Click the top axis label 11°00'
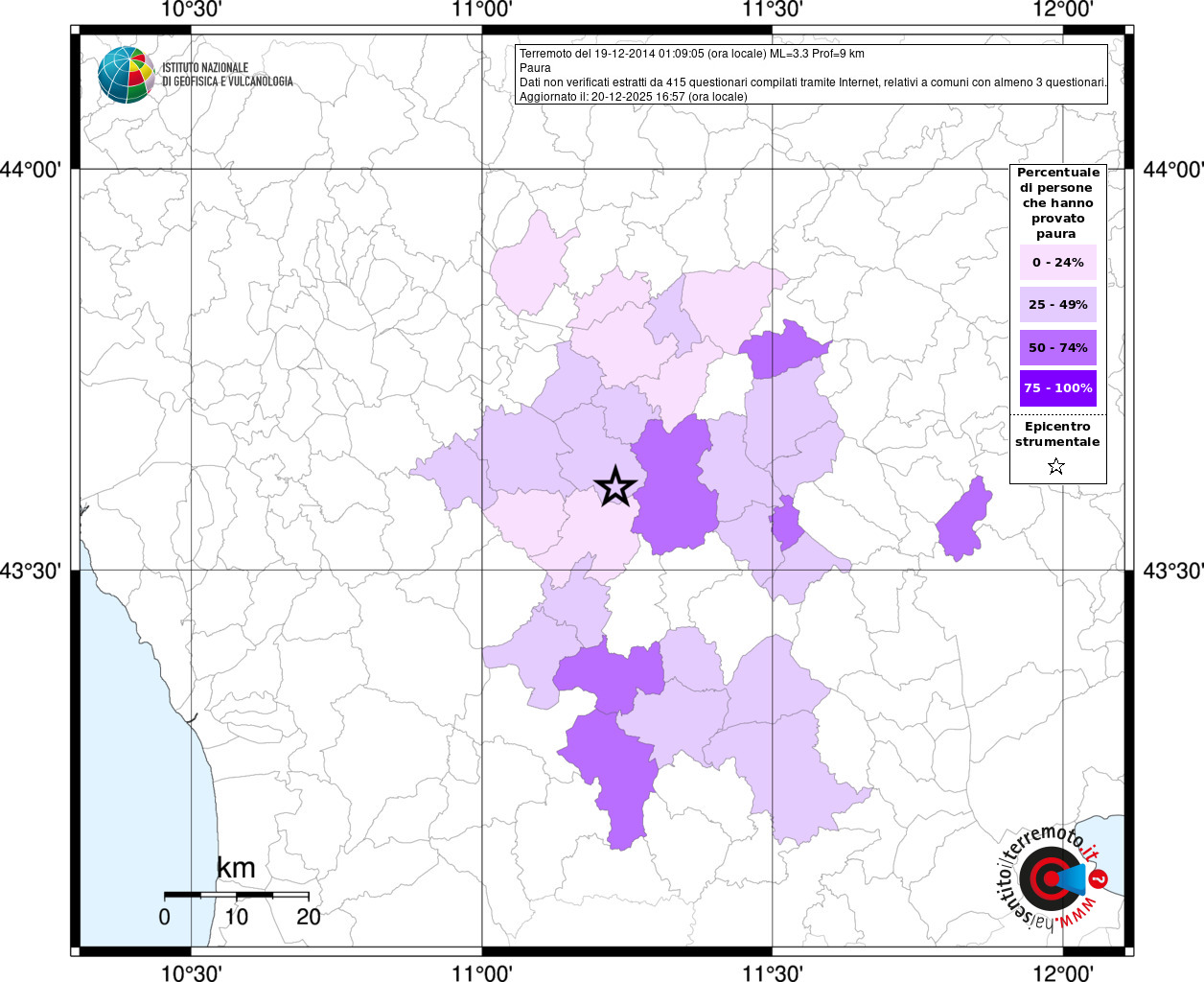 click(481, 10)
